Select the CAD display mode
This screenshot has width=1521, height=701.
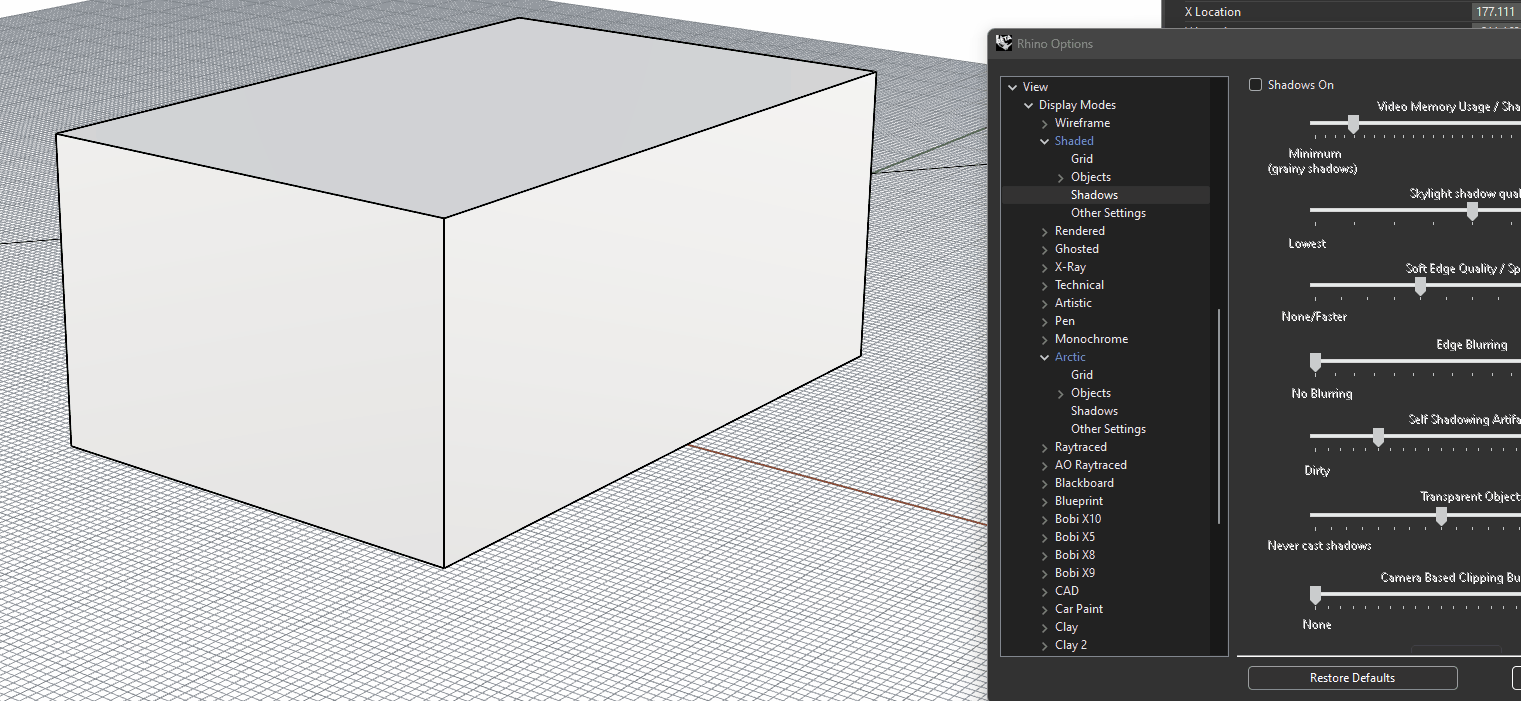tap(1067, 591)
